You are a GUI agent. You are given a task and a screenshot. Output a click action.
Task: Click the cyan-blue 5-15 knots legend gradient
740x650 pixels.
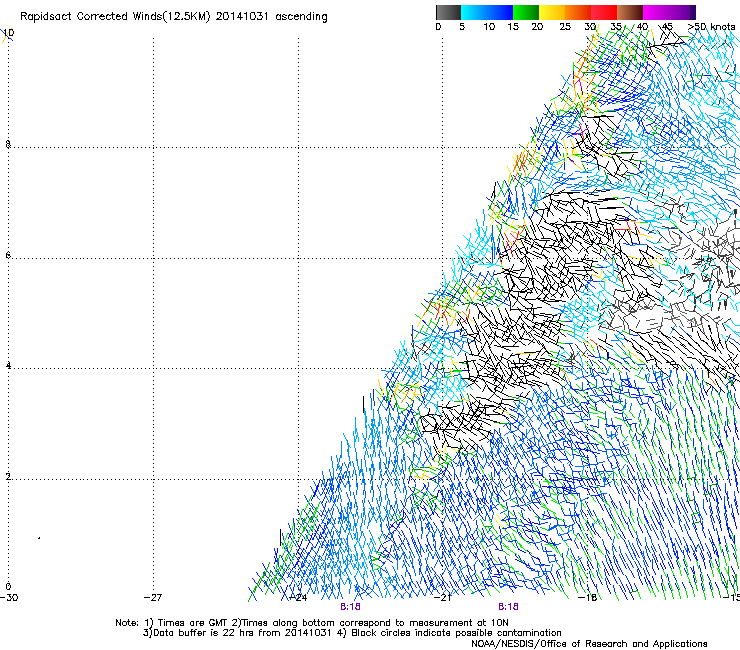coord(487,12)
